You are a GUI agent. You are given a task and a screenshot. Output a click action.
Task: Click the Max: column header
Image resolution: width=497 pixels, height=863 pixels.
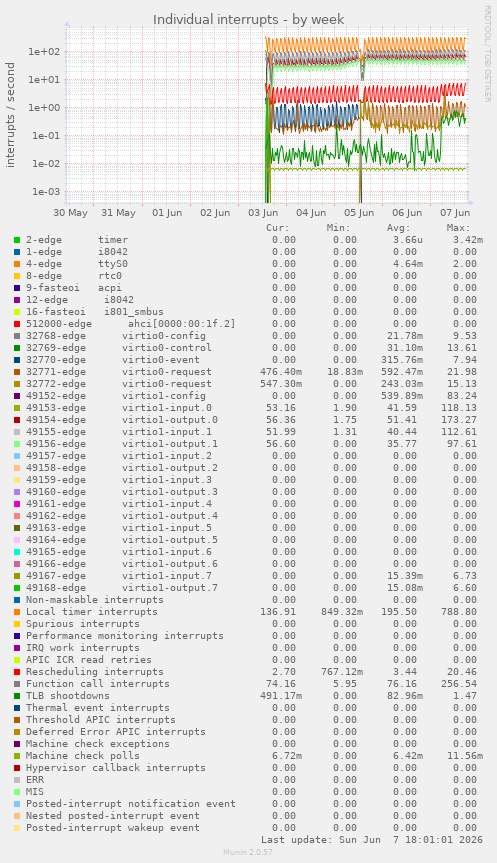click(458, 228)
